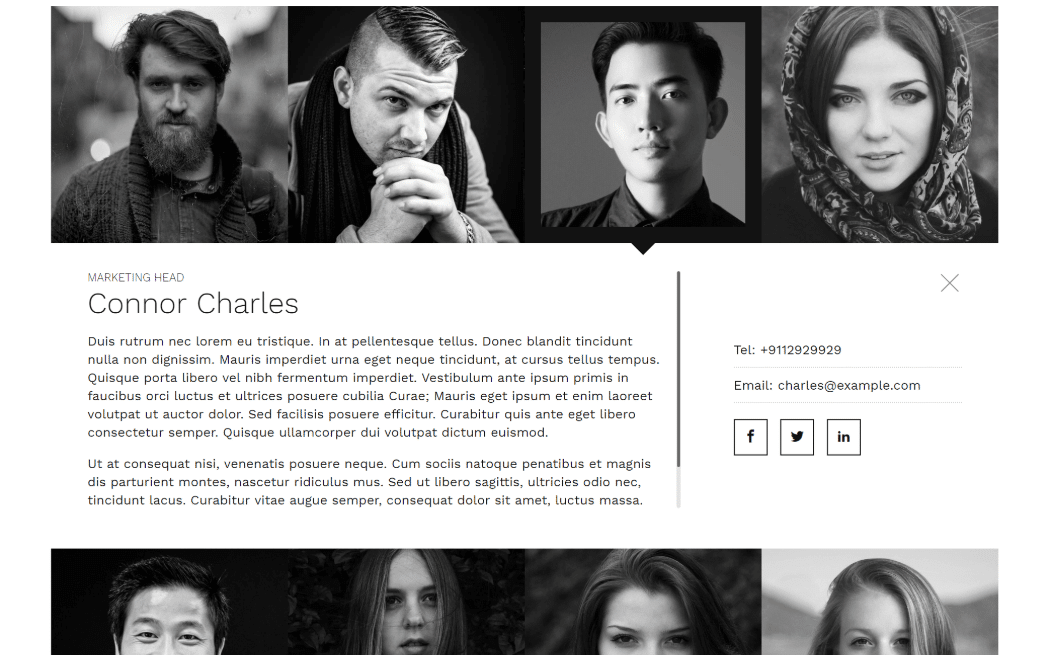The height and width of the screenshot is (655, 1050).
Task: Click the Connor Charles name heading
Action: pyautogui.click(x=193, y=304)
